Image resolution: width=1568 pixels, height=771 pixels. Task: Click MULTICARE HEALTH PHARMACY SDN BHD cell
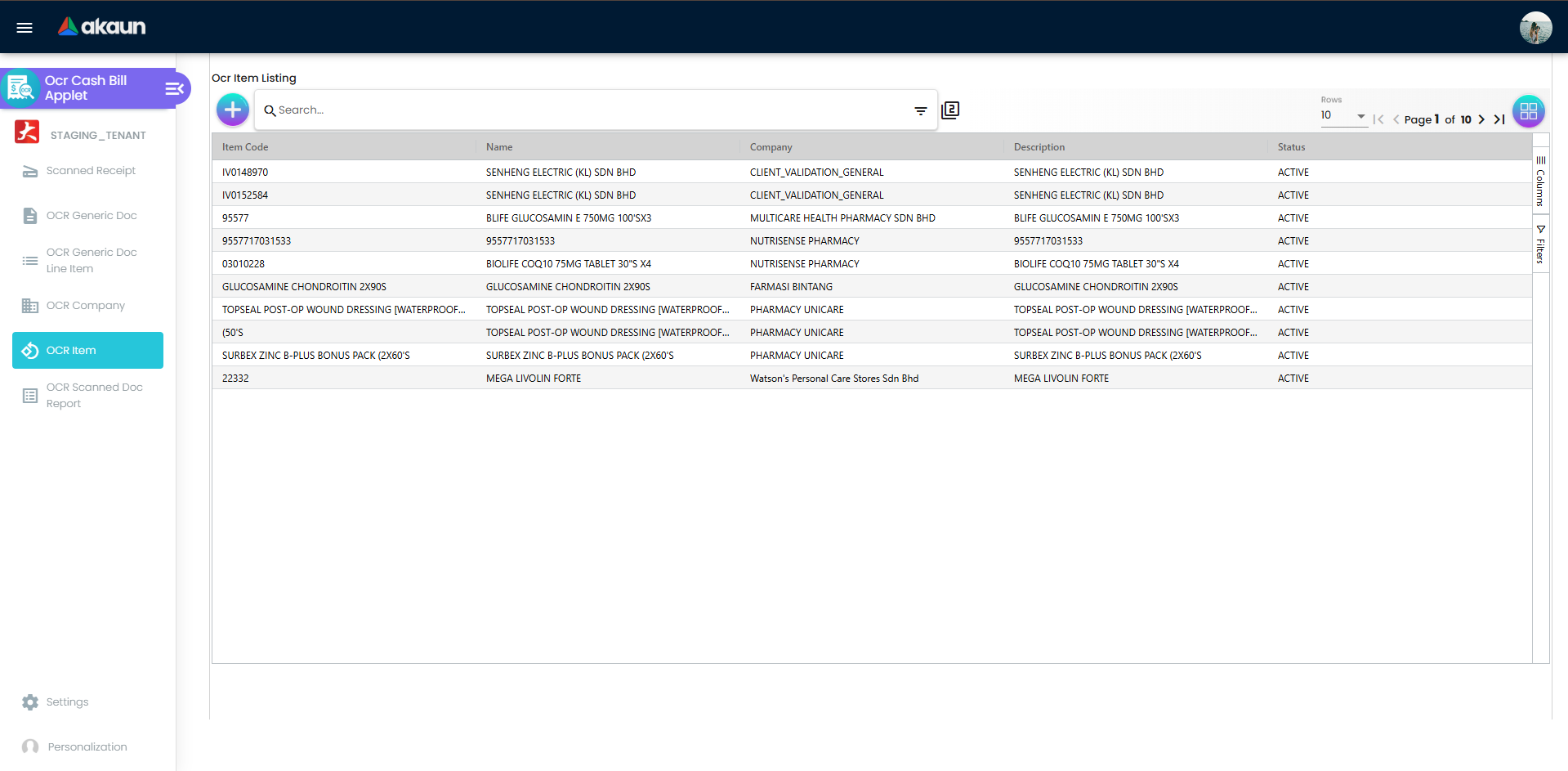point(872,218)
